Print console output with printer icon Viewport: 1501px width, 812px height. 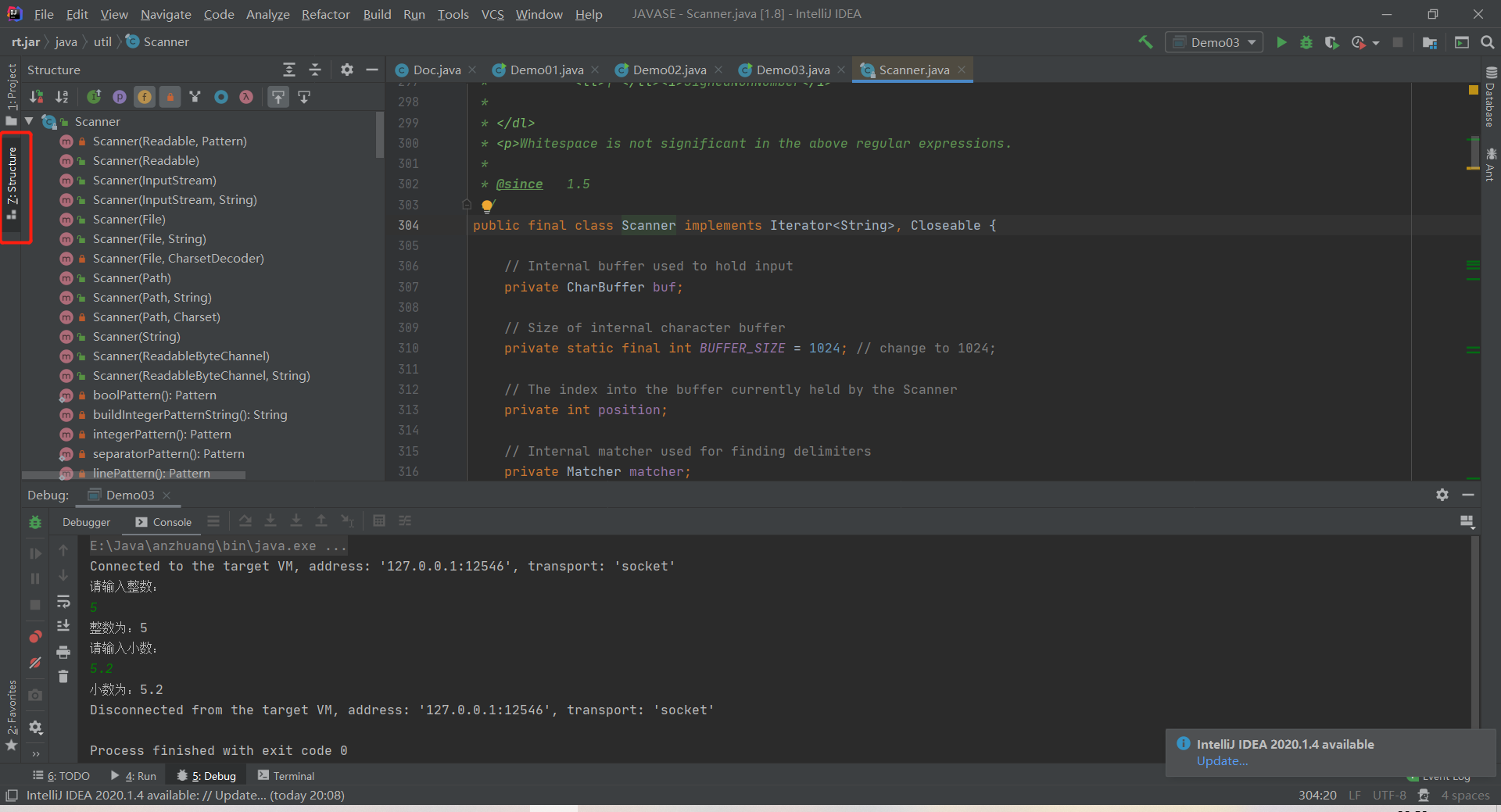click(x=63, y=651)
